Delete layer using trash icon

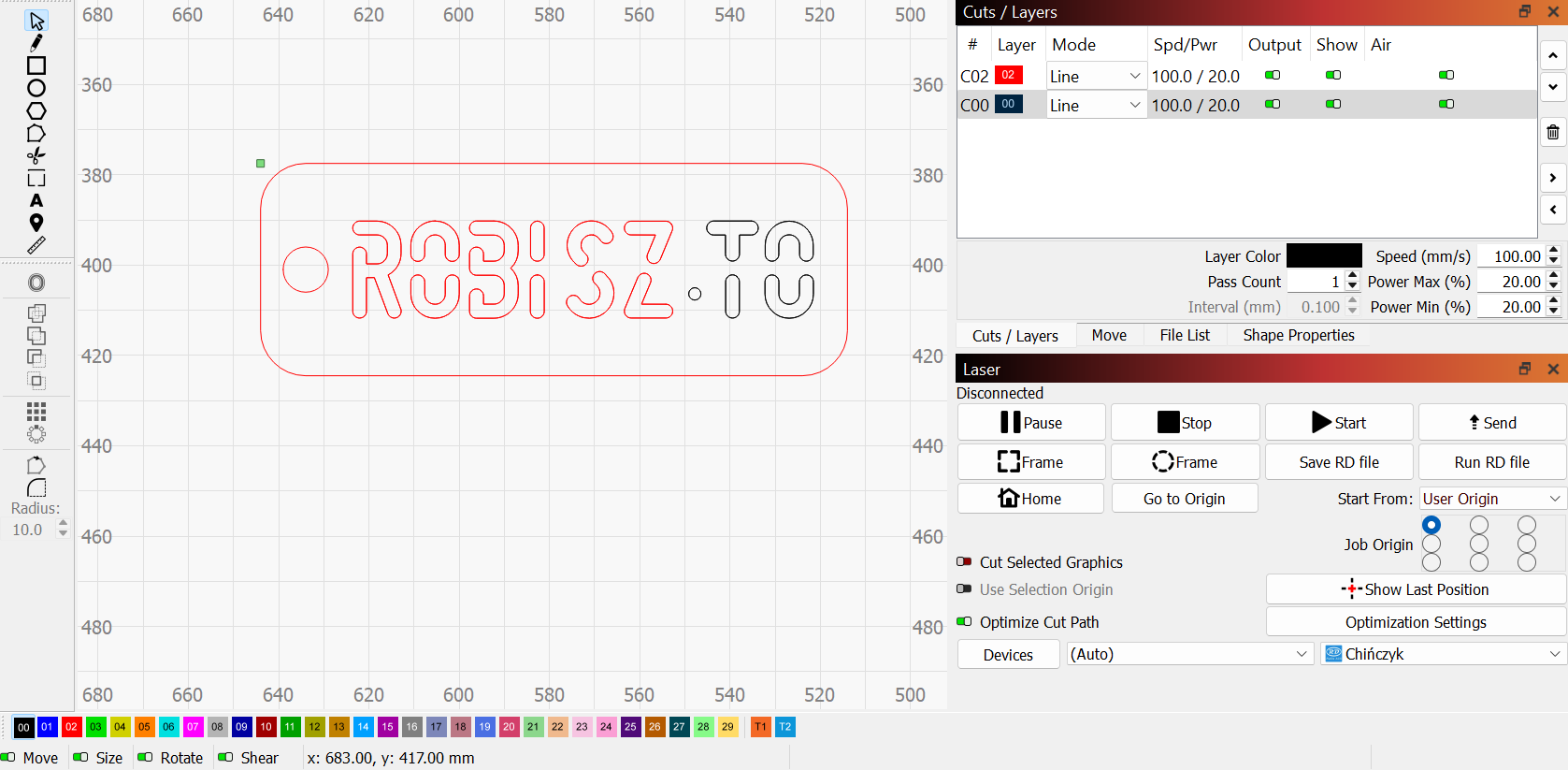[1553, 133]
